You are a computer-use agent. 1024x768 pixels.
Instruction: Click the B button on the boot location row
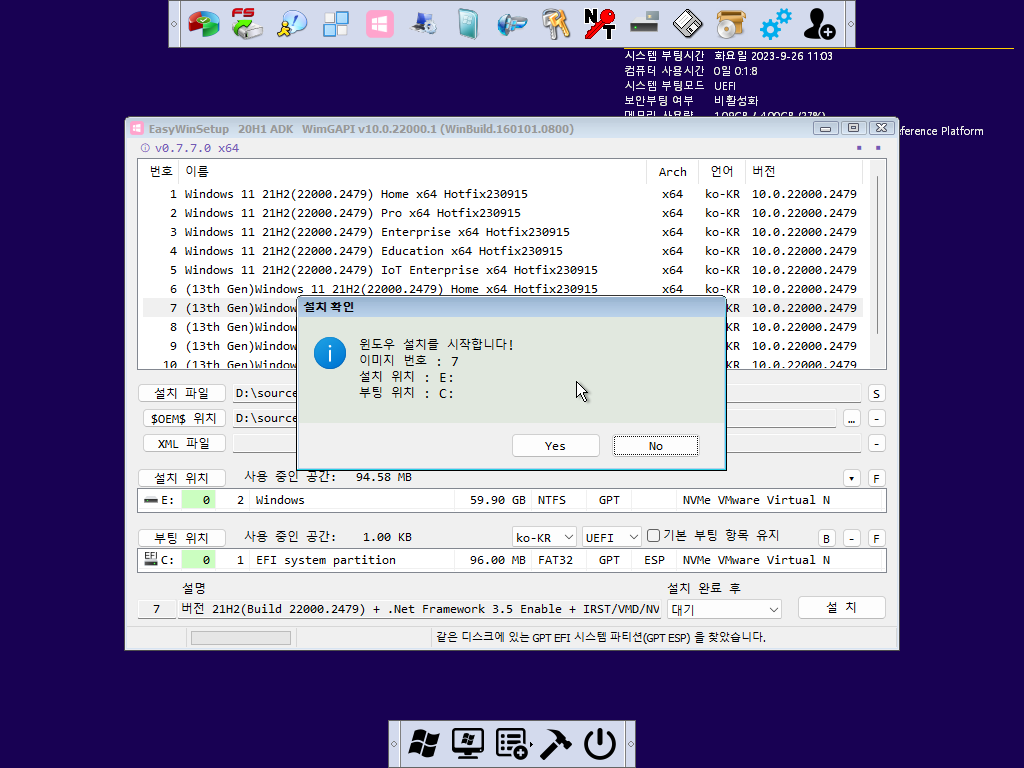tap(827, 539)
